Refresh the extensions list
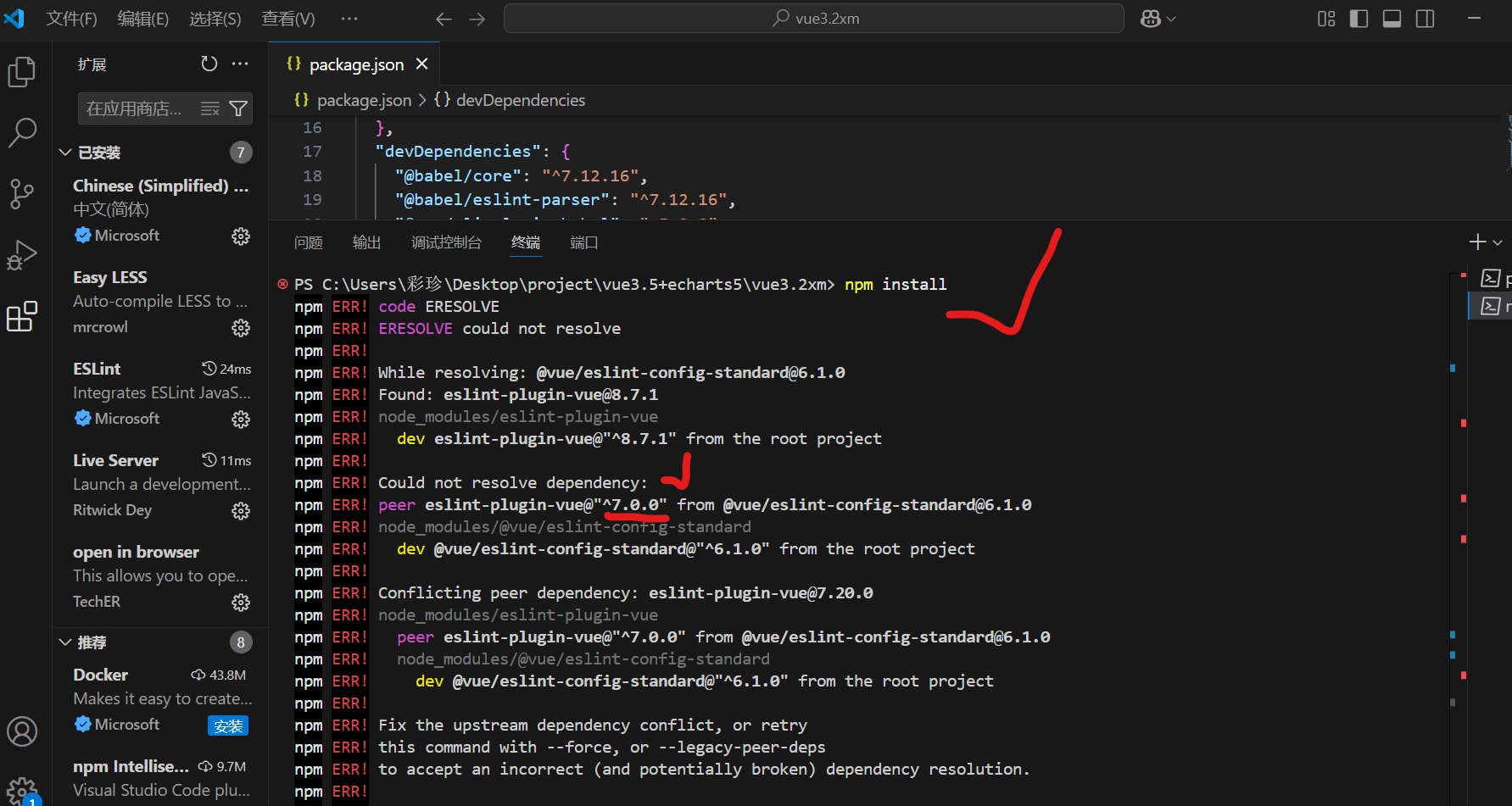Screen dimensions: 1512x806 coord(209,63)
